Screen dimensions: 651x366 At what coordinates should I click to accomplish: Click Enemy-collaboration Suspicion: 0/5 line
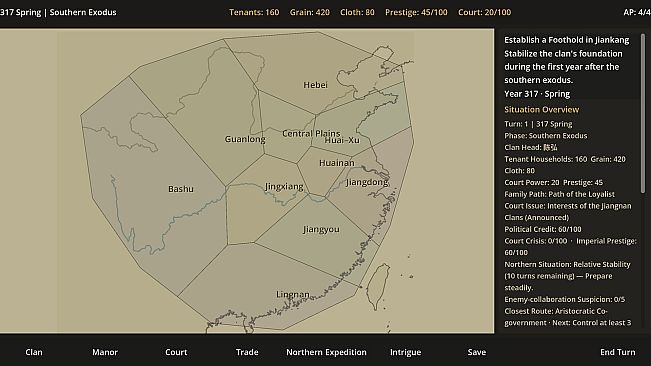coord(564,299)
